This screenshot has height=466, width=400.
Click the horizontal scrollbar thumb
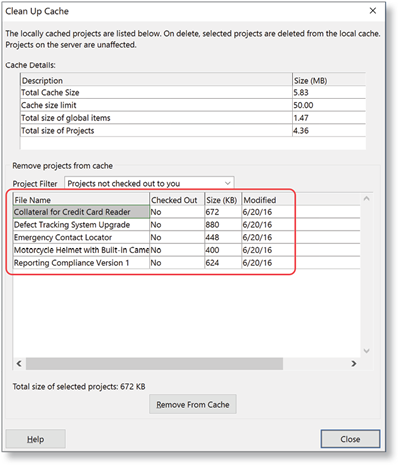[154, 364]
